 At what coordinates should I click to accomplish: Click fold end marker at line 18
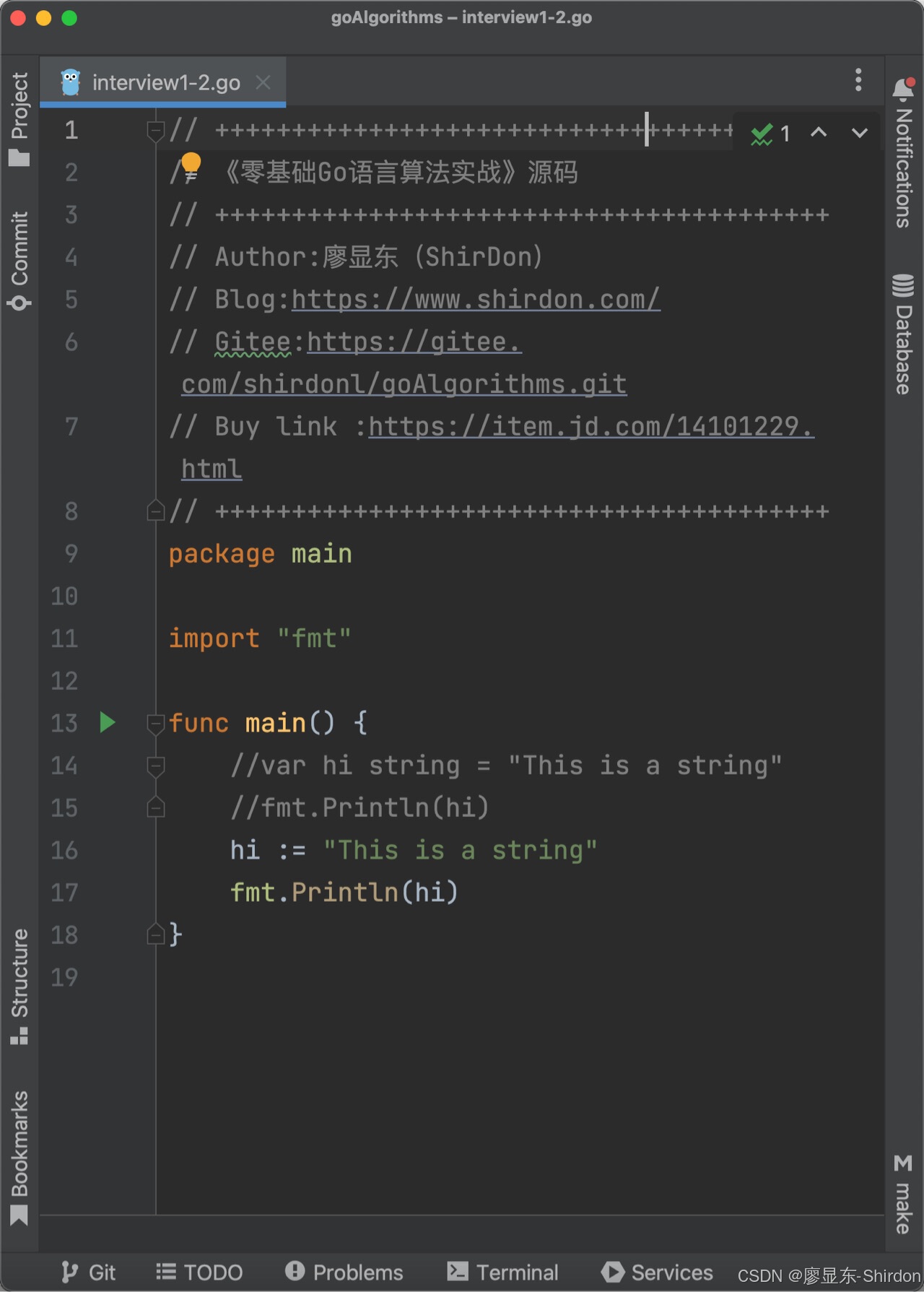(x=155, y=935)
